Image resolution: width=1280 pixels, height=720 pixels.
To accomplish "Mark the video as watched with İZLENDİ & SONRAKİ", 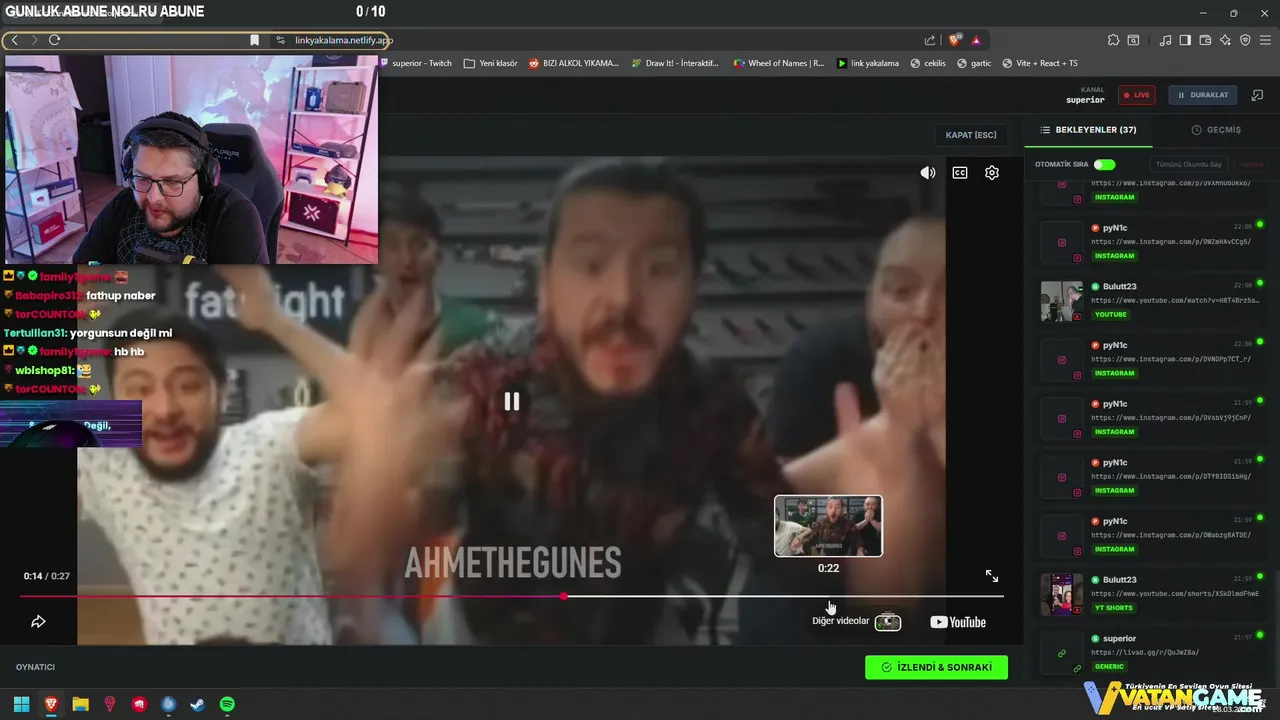I will [936, 667].
